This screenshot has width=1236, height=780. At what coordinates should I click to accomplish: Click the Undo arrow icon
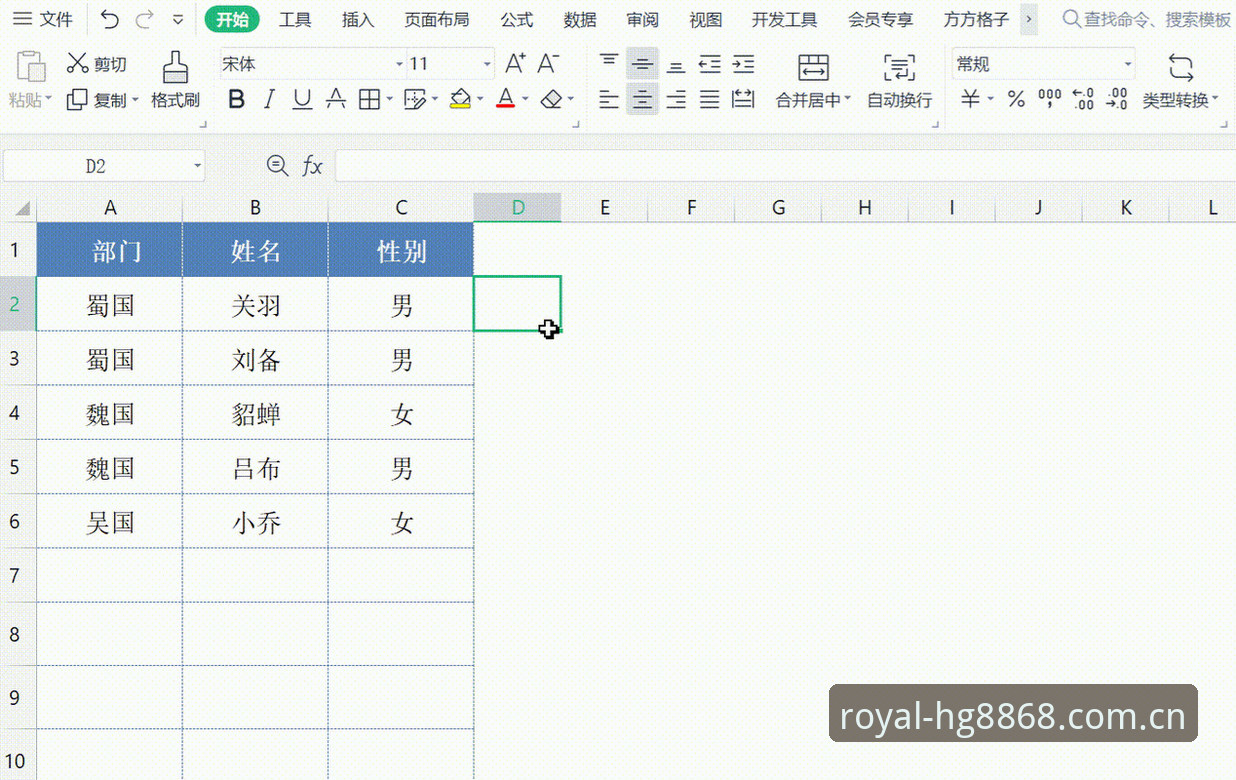tap(110, 19)
